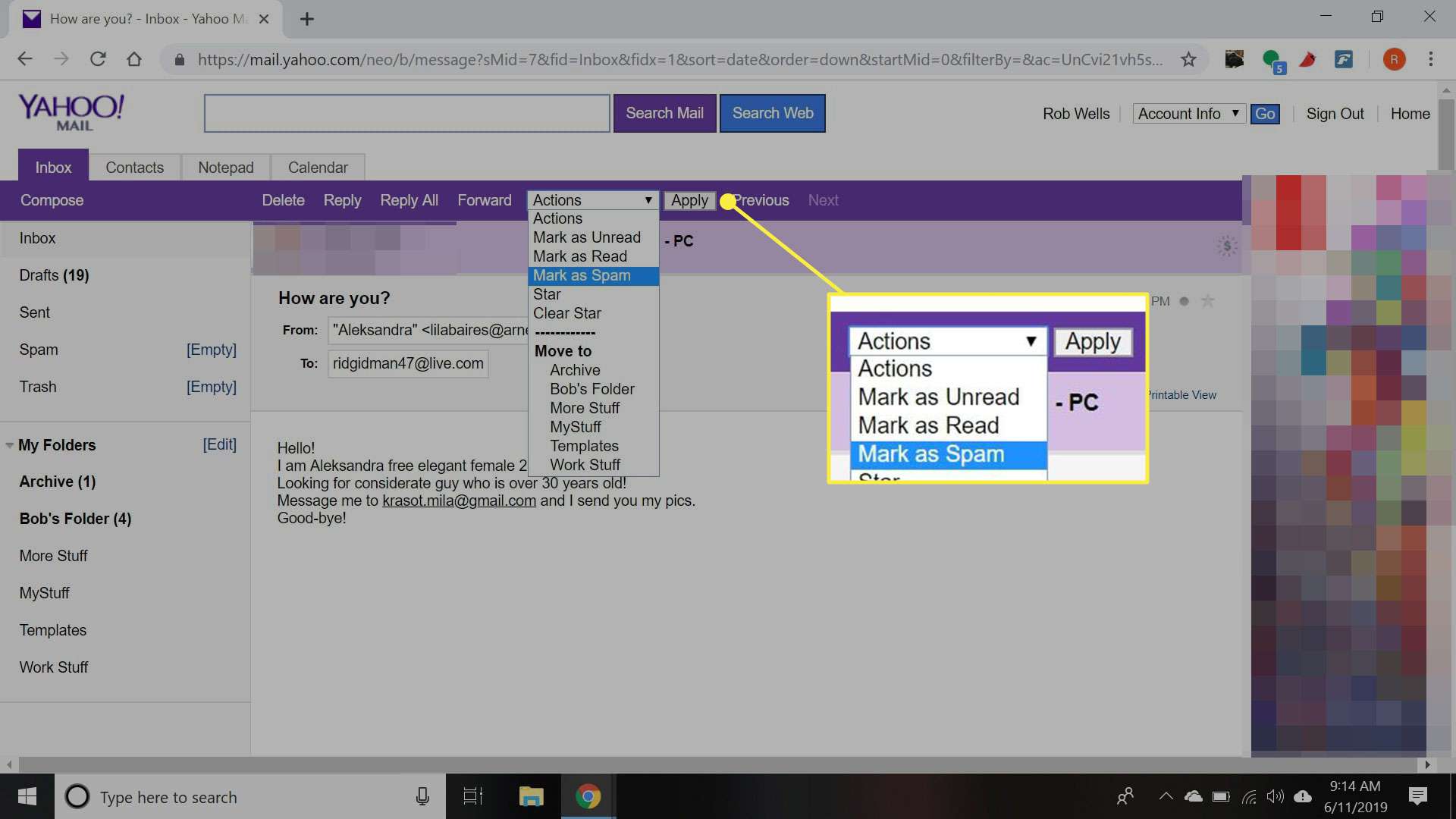The image size is (1456, 819).
Task: Click the Inbox tab
Action: 53,167
